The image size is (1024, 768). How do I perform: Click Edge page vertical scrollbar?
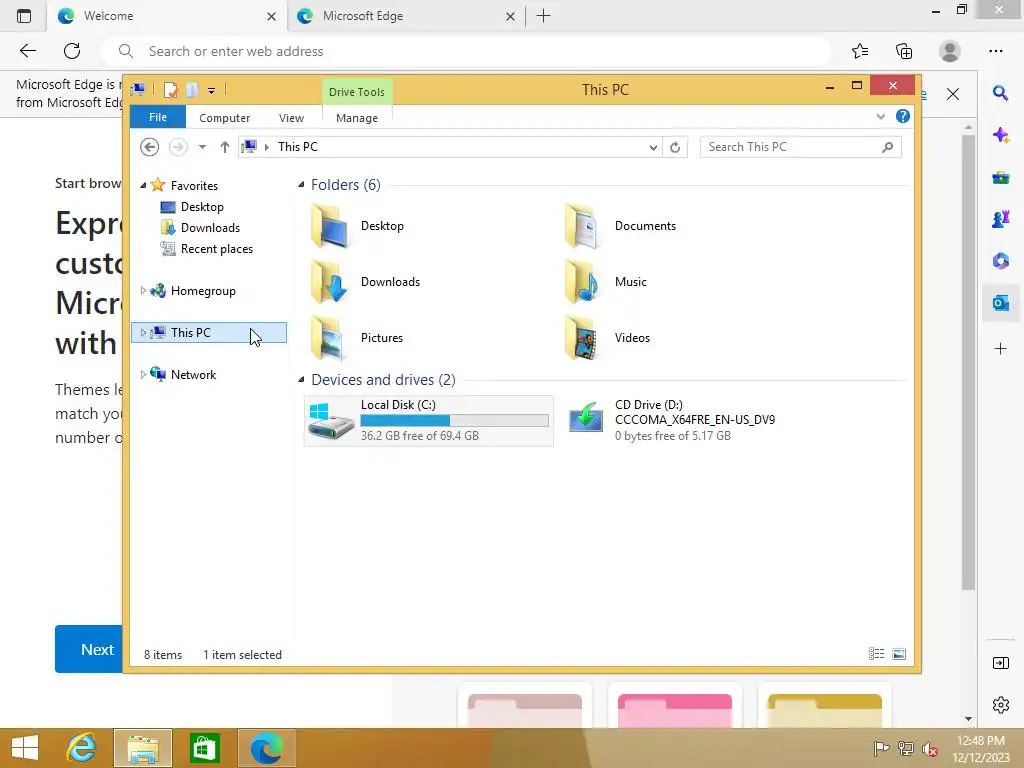[x=968, y=362]
